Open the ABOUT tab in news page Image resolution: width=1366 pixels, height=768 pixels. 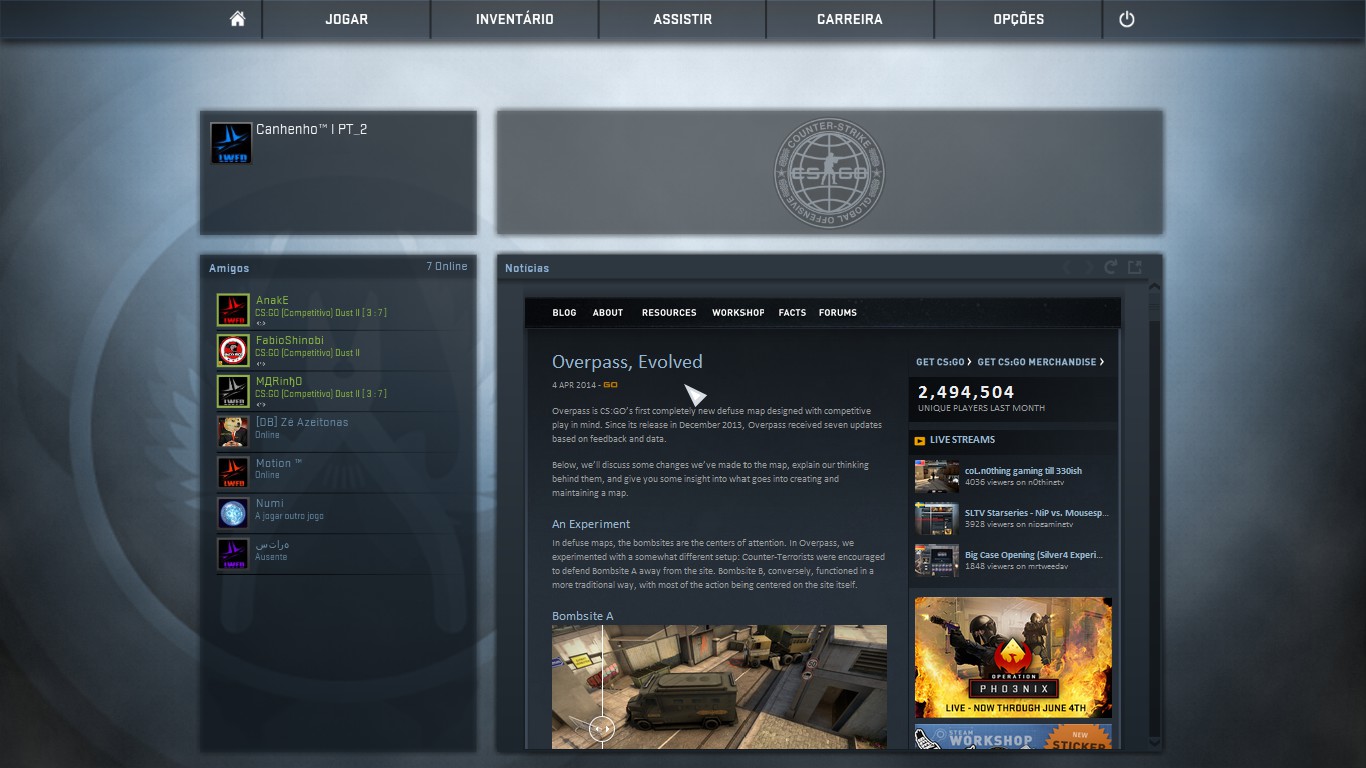tap(608, 313)
